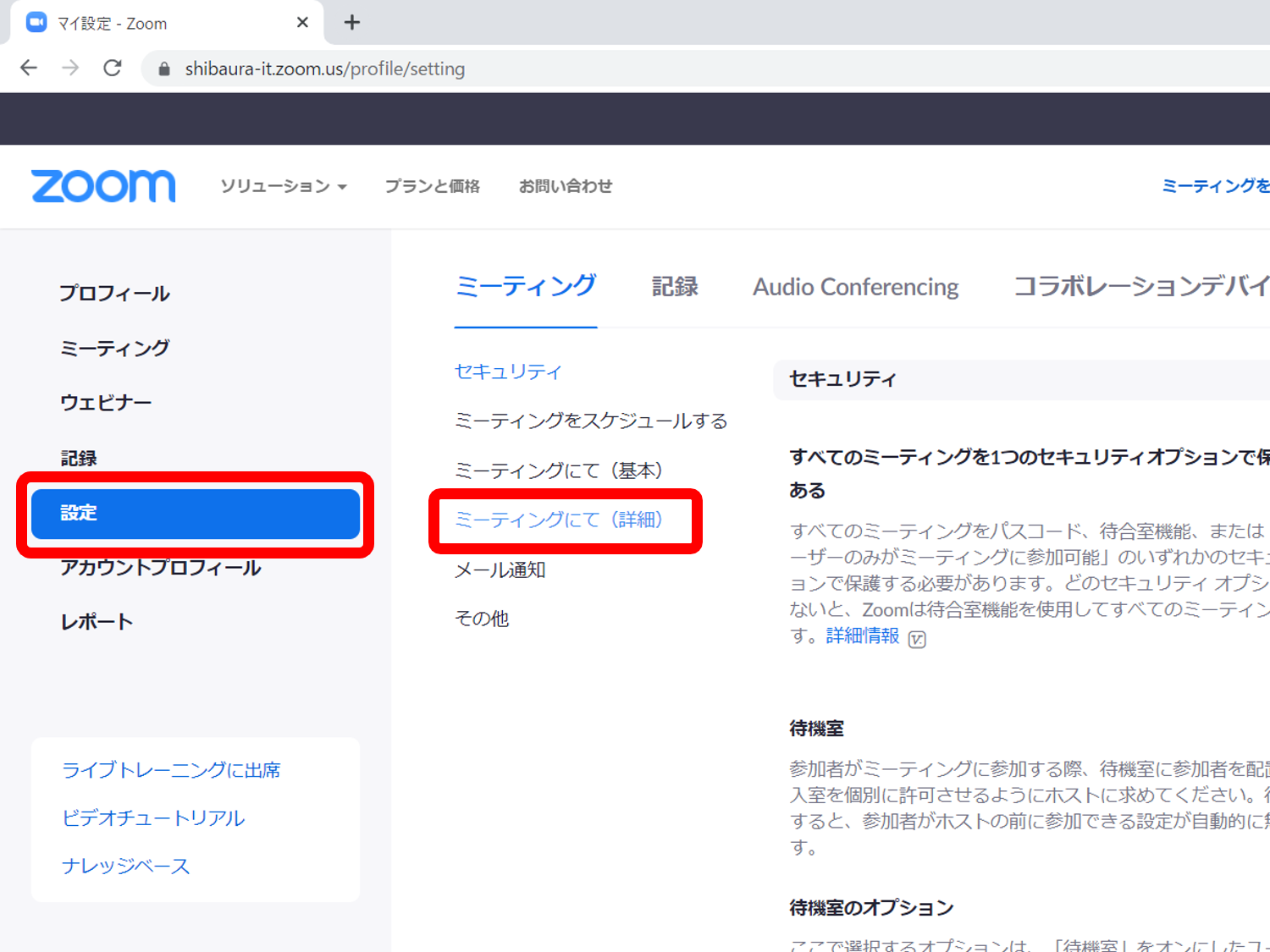Viewport: 1270px width, 952px height.
Task: Open ミーティング in the left sidebar
Action: (x=114, y=348)
